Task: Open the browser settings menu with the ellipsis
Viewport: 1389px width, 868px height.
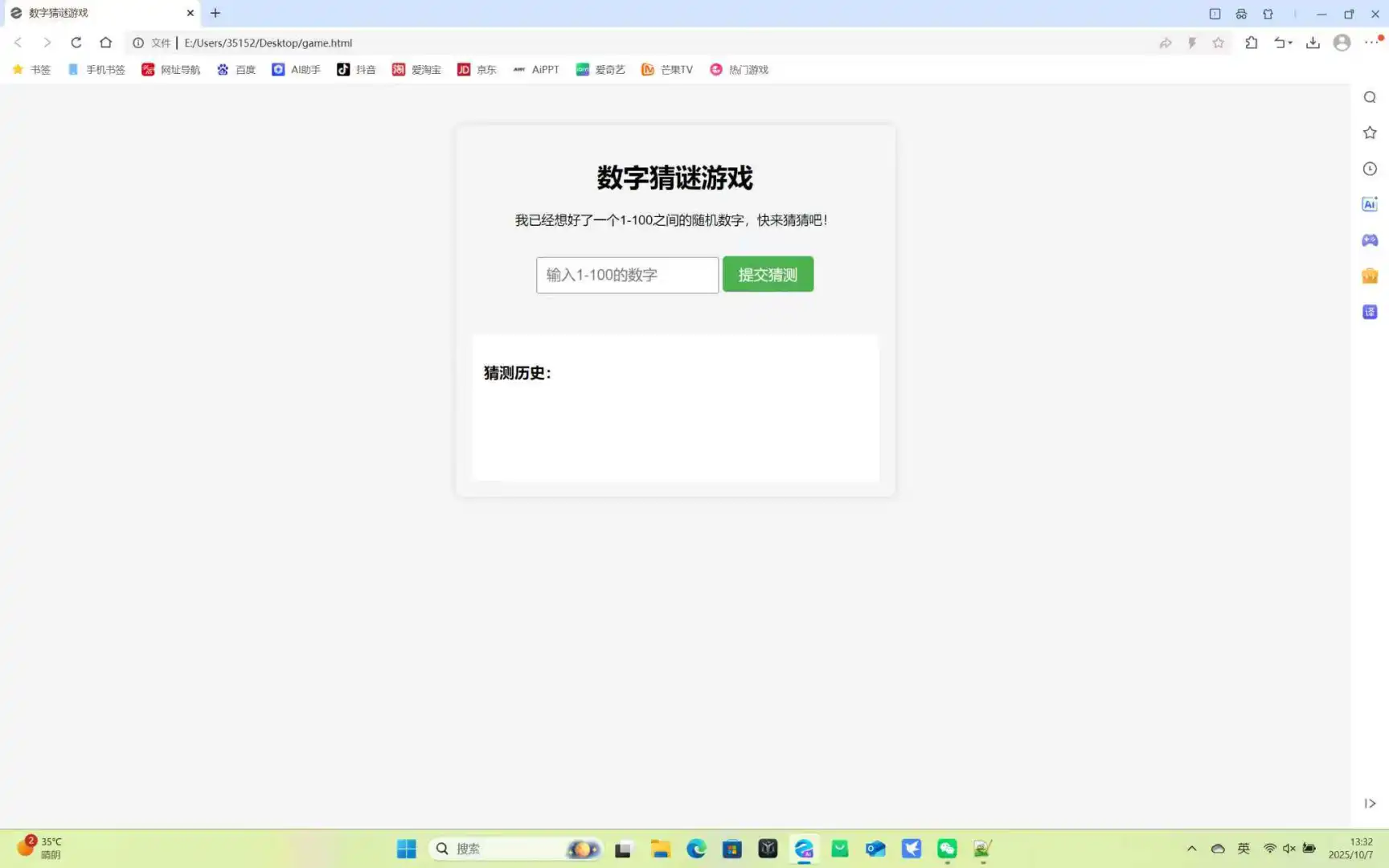Action: coord(1371,43)
